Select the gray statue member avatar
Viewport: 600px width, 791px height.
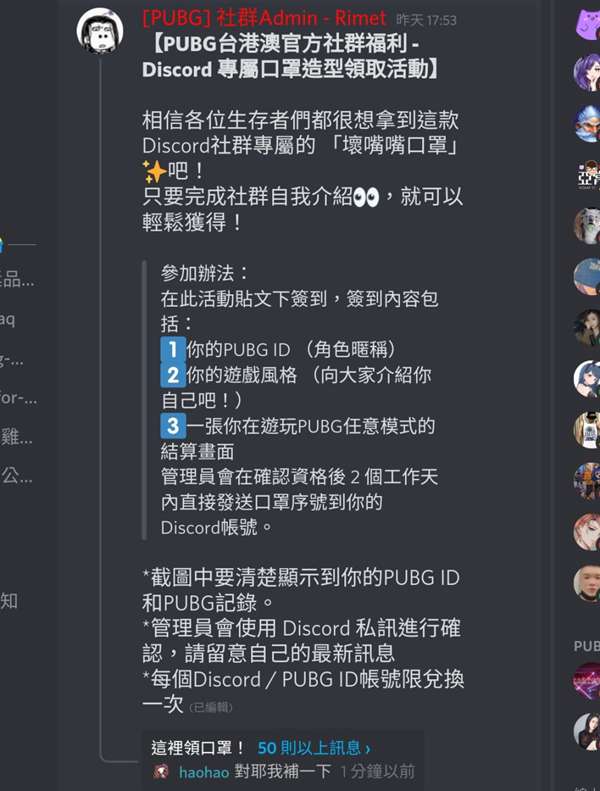587,226
